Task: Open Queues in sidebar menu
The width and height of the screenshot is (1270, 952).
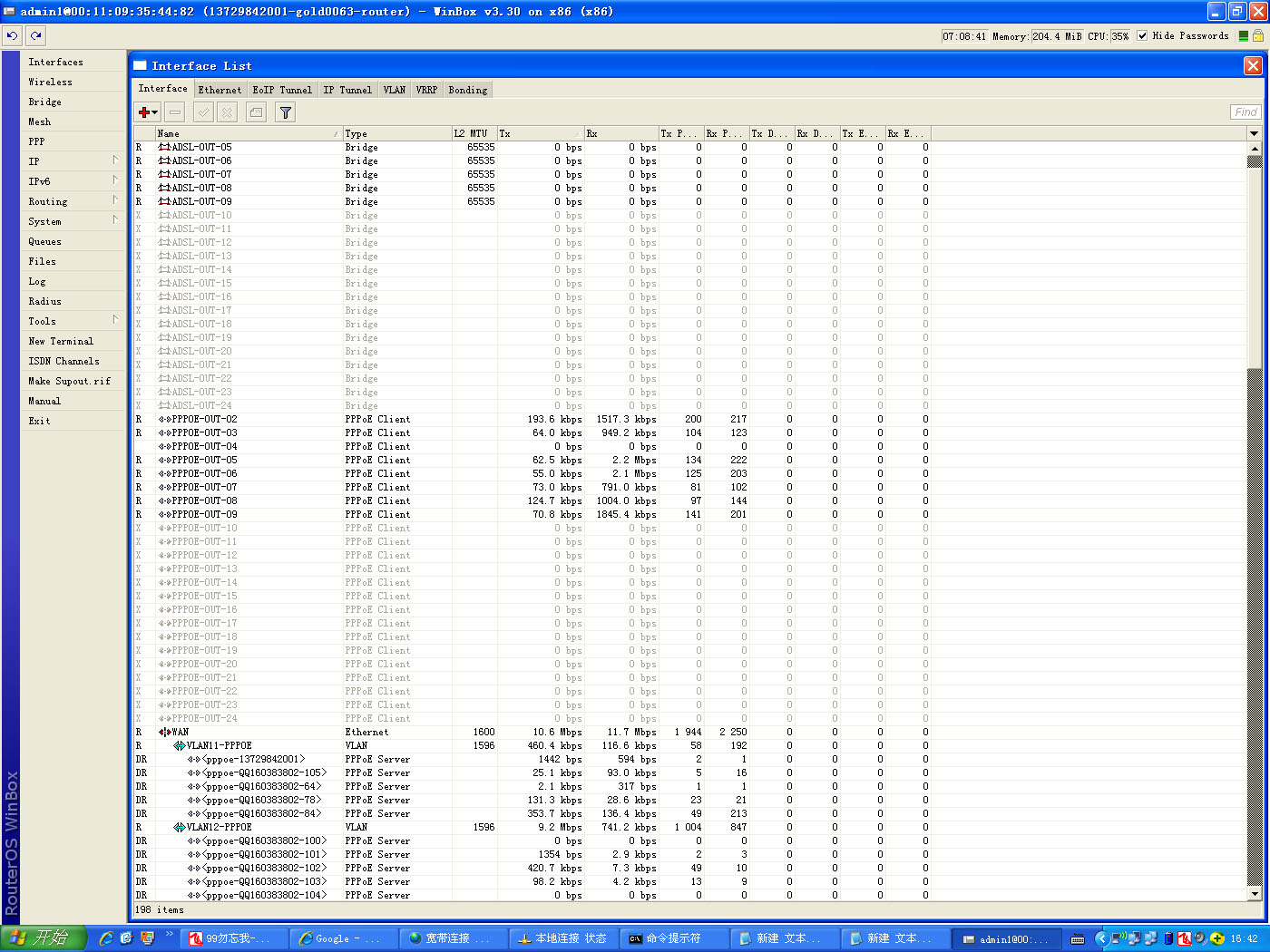Action: pos(73,241)
